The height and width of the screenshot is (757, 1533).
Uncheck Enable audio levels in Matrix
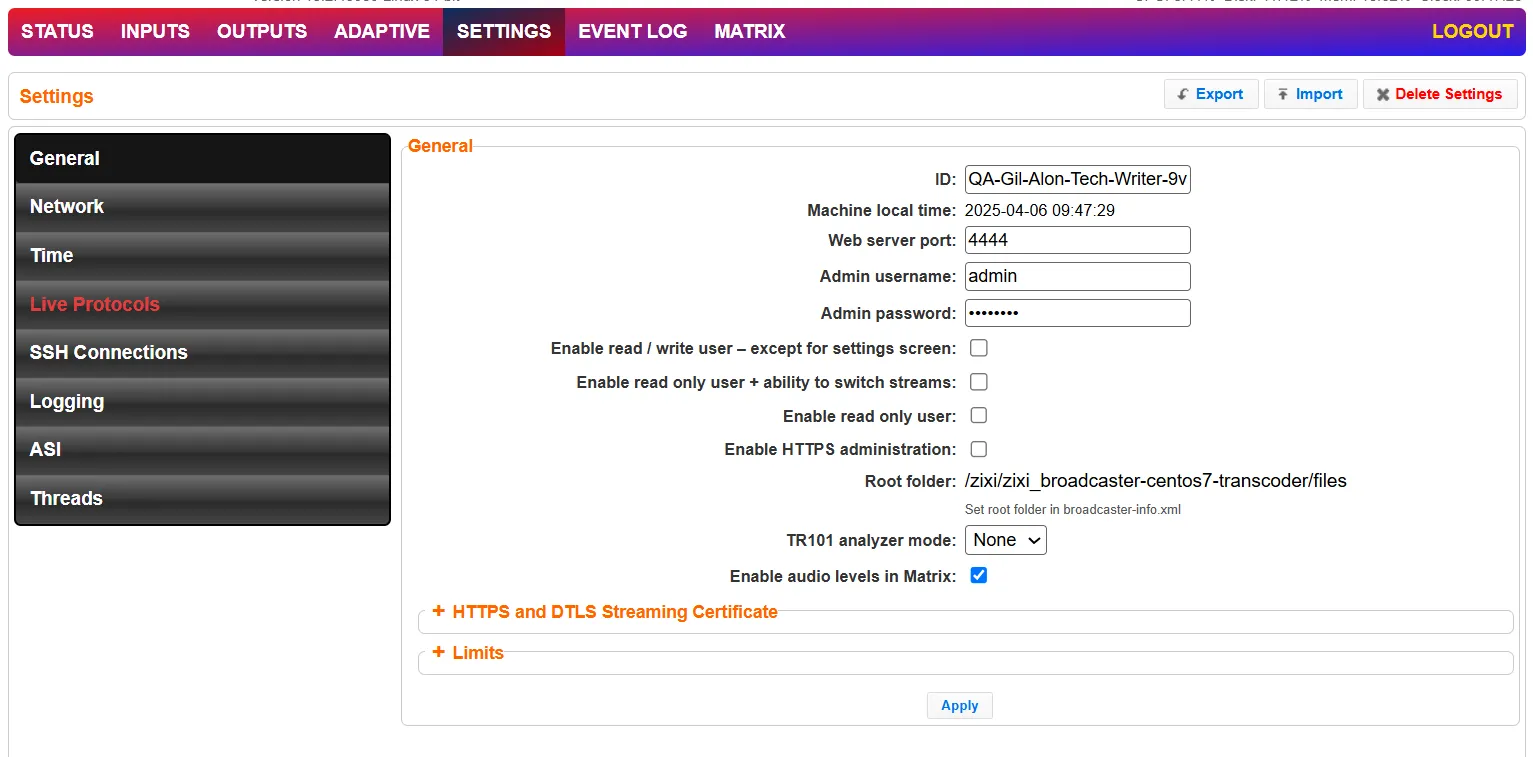tap(979, 576)
